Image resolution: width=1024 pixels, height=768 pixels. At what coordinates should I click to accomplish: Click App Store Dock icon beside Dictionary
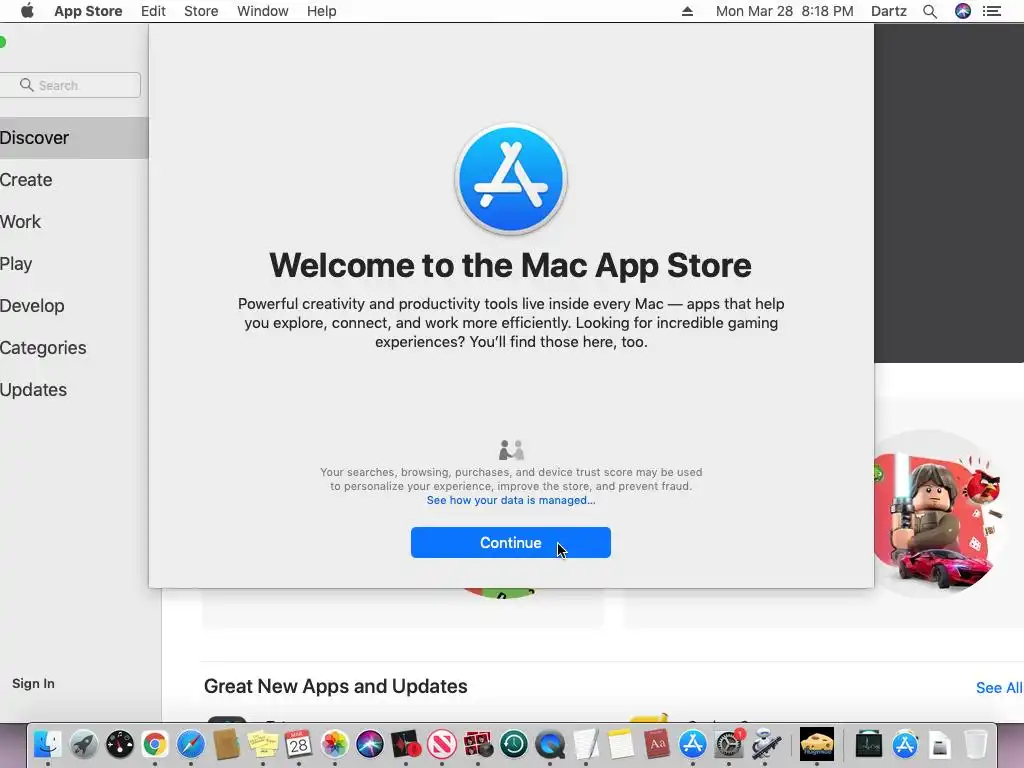pos(692,744)
